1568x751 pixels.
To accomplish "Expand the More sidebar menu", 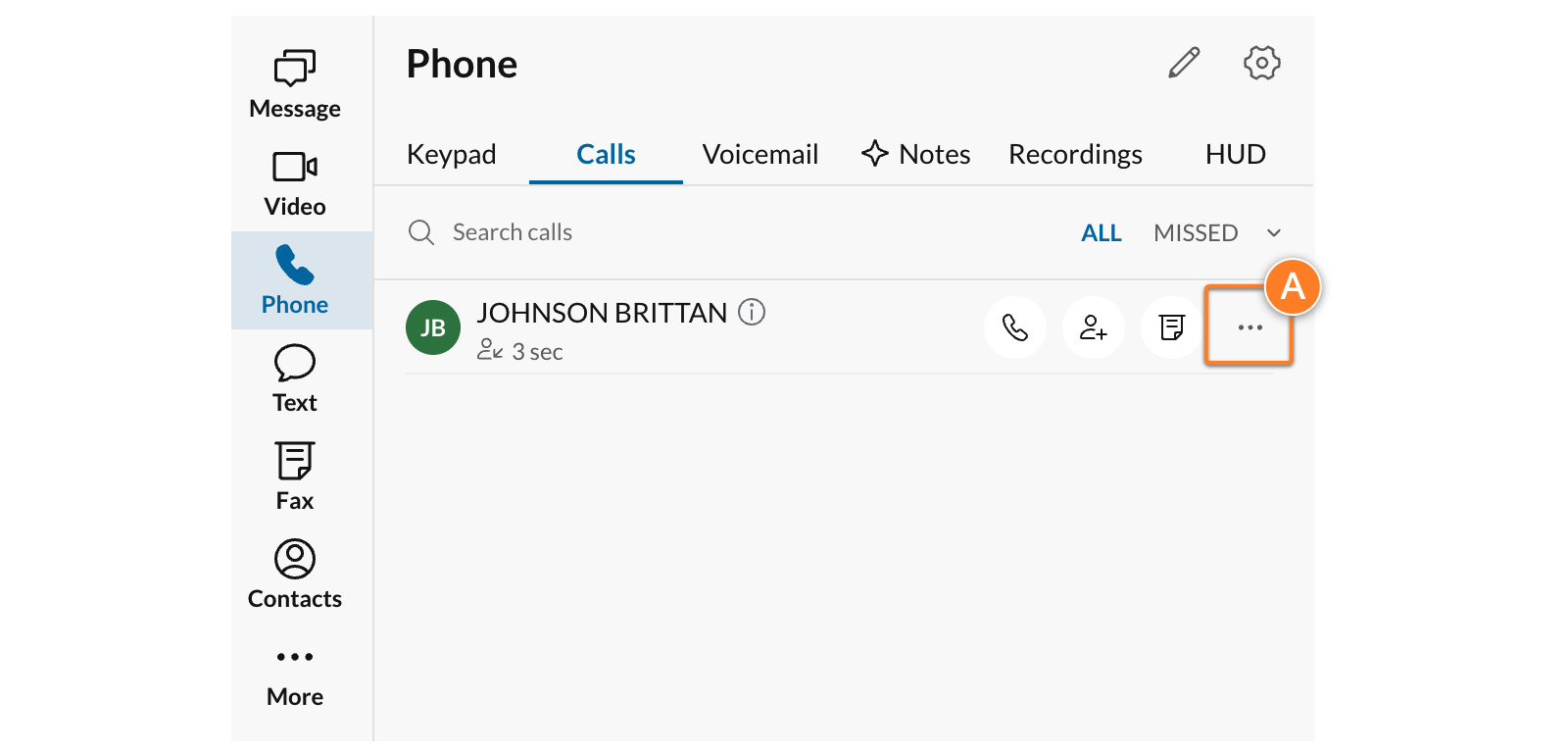I will (x=293, y=672).
